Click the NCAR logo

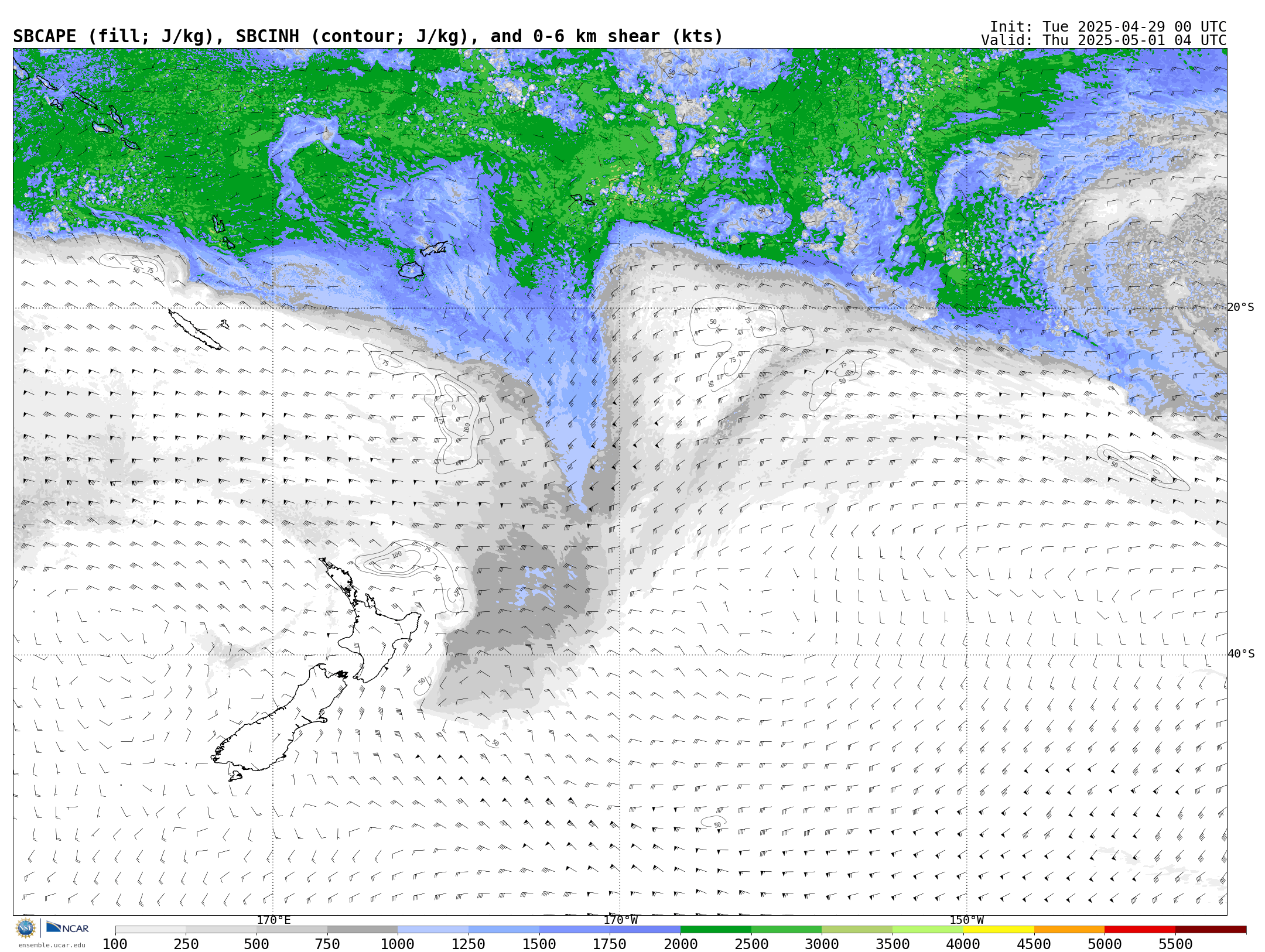point(67,927)
